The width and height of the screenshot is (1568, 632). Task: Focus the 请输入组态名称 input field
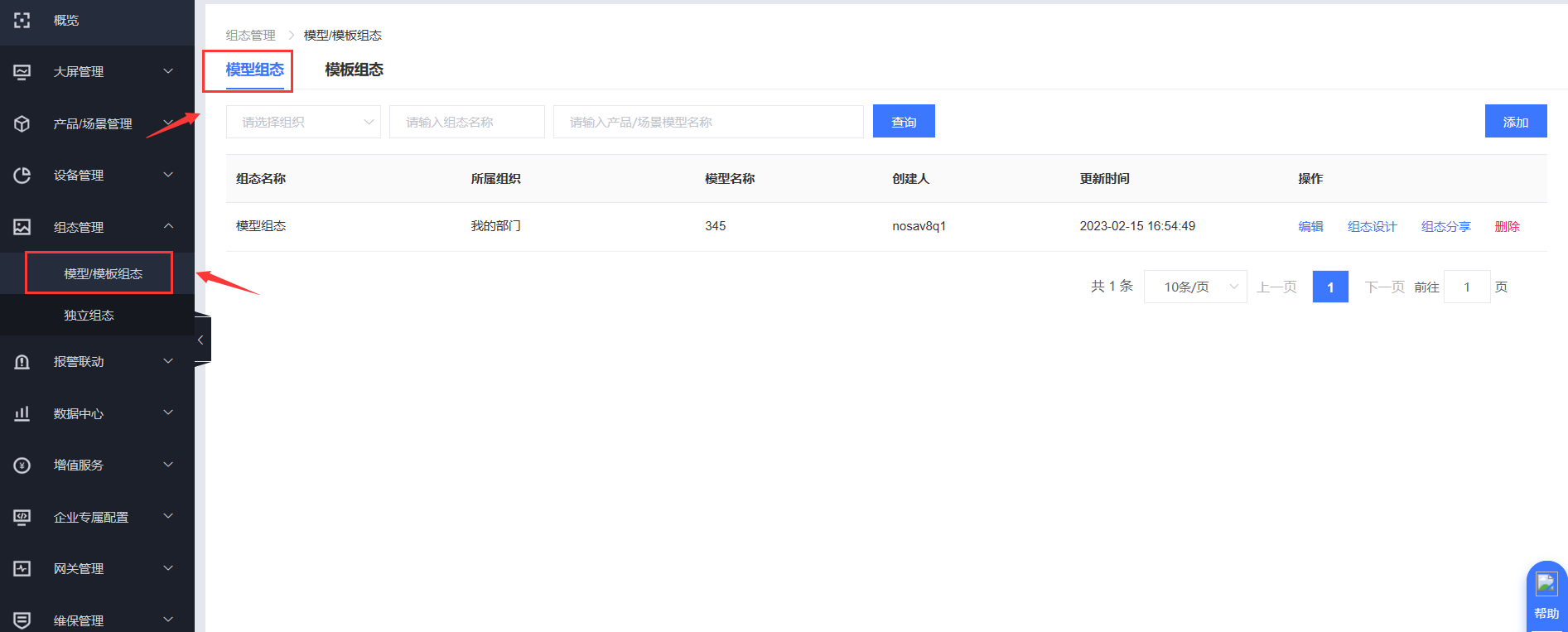[466, 122]
